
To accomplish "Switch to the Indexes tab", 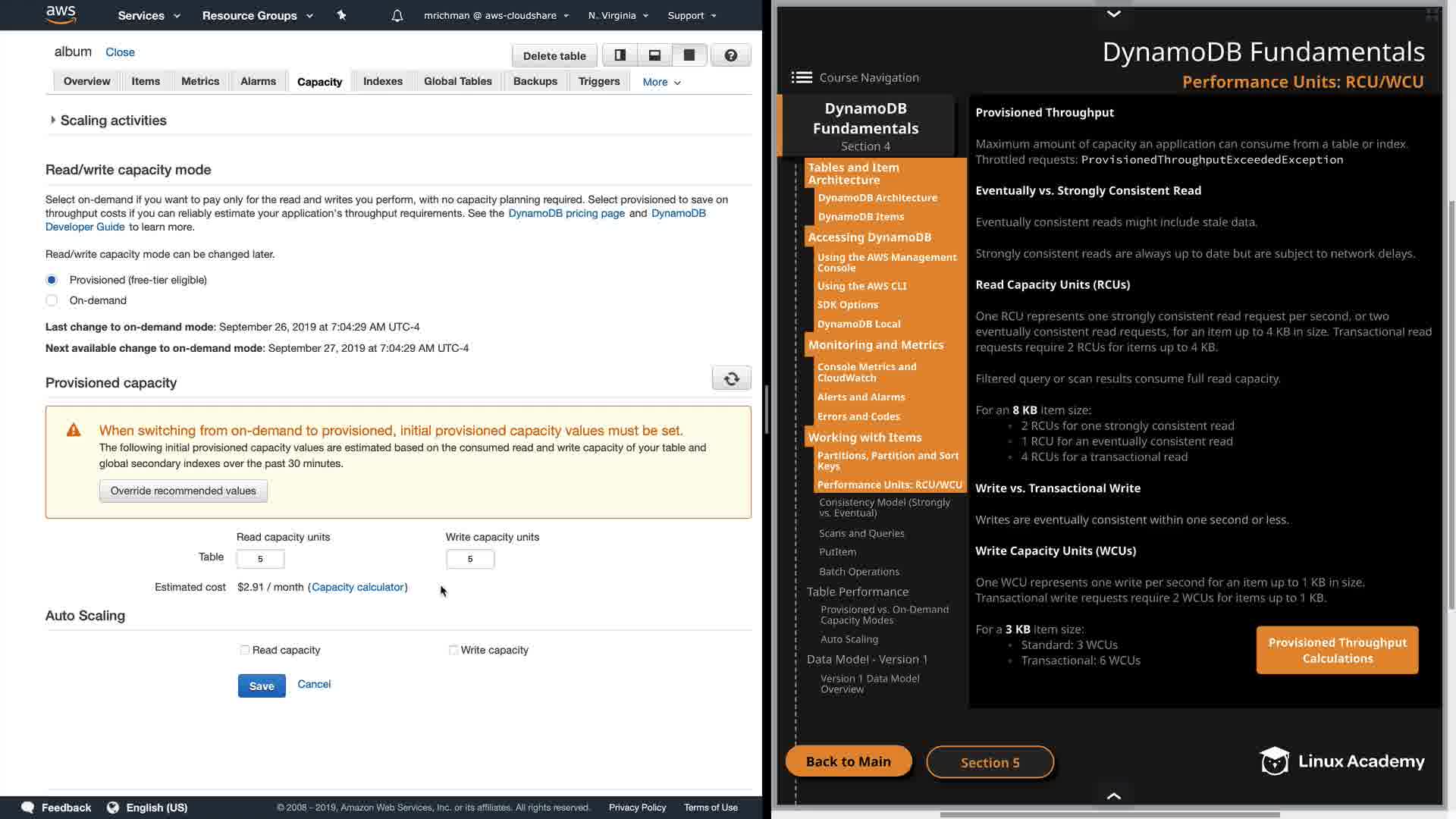I will click(x=382, y=81).
